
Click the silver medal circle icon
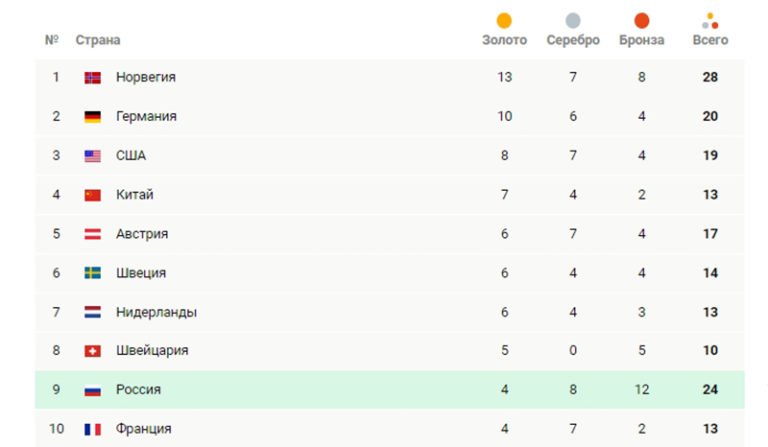click(x=573, y=21)
